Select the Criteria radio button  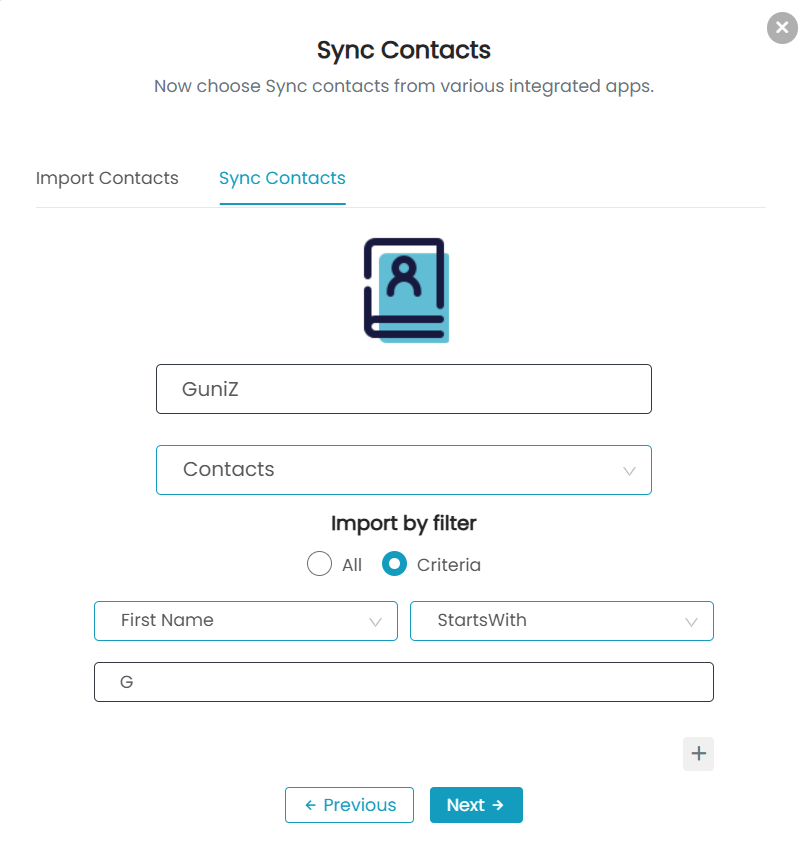[394, 564]
